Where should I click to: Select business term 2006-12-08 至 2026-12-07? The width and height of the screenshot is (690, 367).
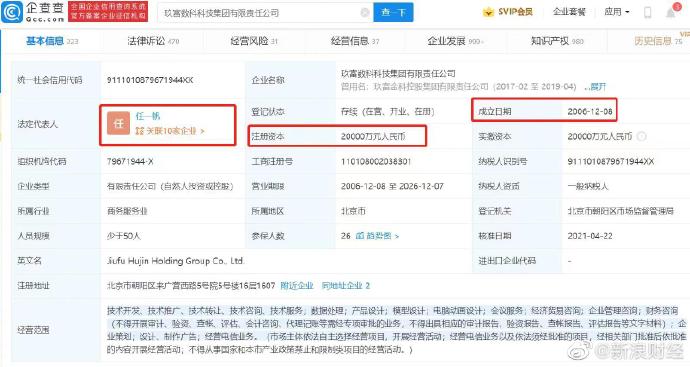[392, 186]
